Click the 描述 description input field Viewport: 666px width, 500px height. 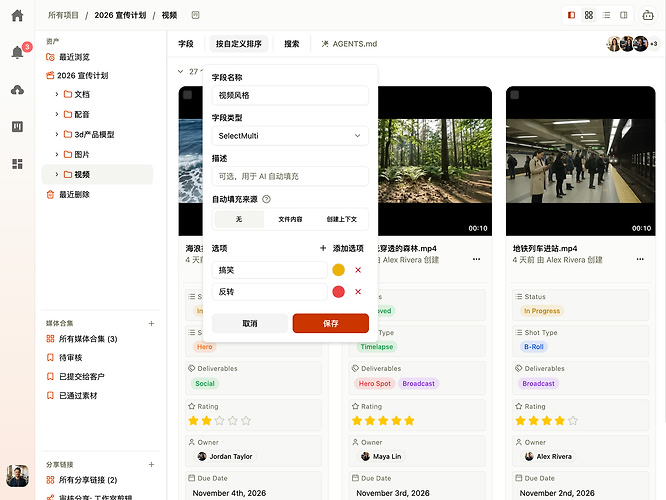click(290, 176)
